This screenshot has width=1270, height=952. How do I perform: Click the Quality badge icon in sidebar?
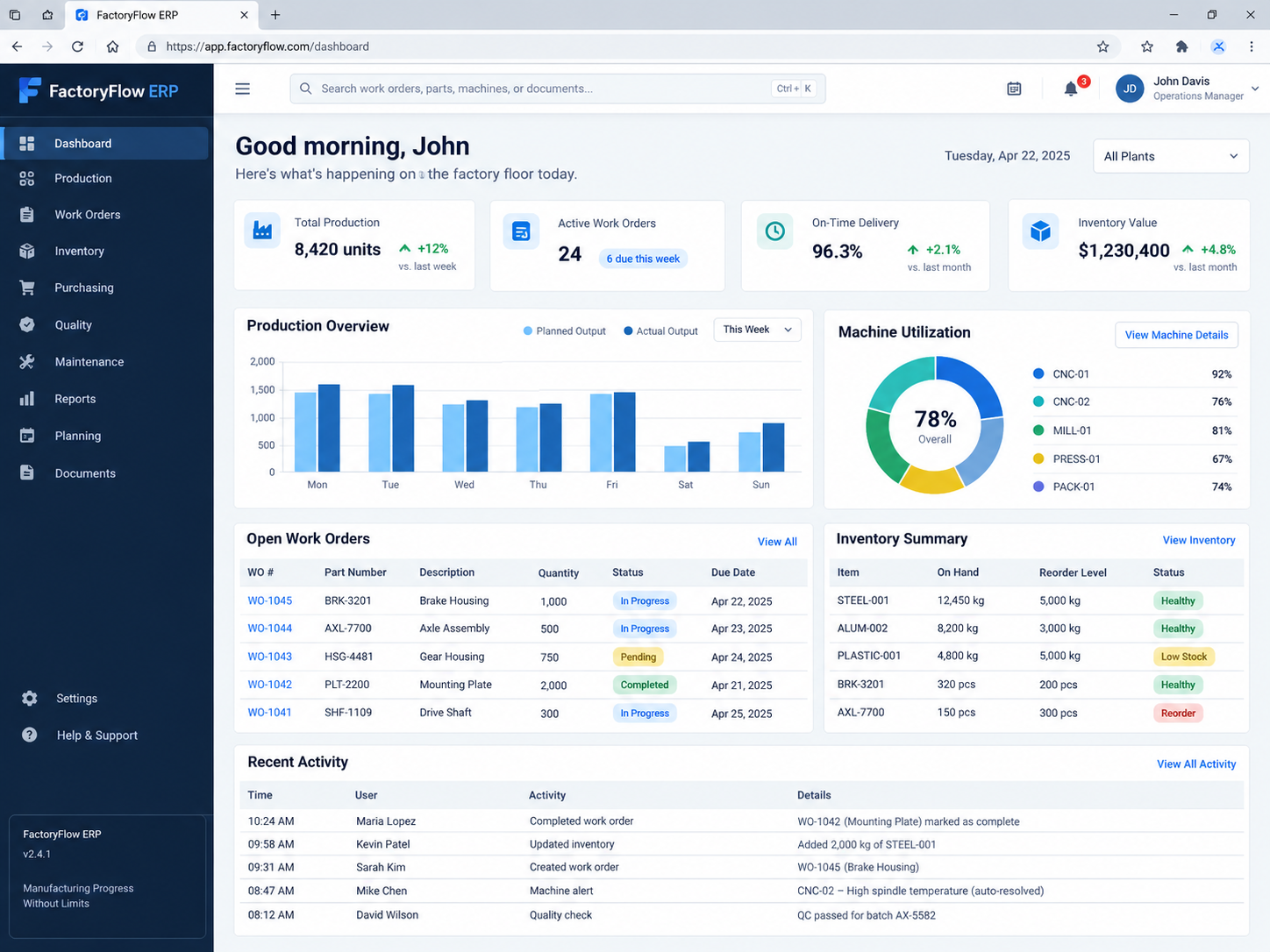(x=27, y=324)
